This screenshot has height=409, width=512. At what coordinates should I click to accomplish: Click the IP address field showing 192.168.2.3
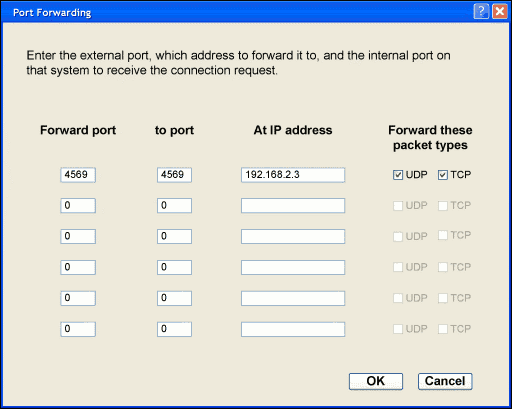pyautogui.click(x=293, y=175)
